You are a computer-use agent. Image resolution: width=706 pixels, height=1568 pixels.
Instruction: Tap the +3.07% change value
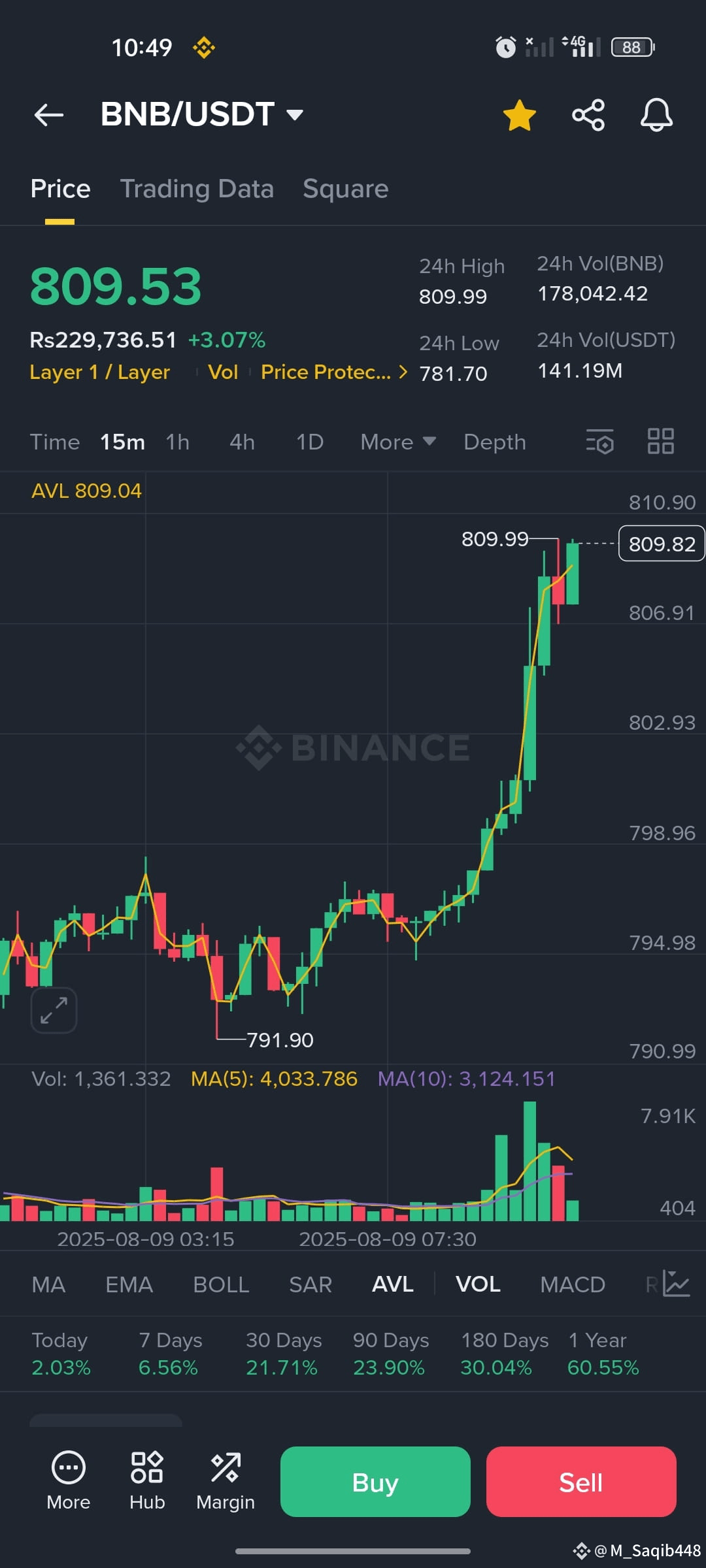[227, 340]
